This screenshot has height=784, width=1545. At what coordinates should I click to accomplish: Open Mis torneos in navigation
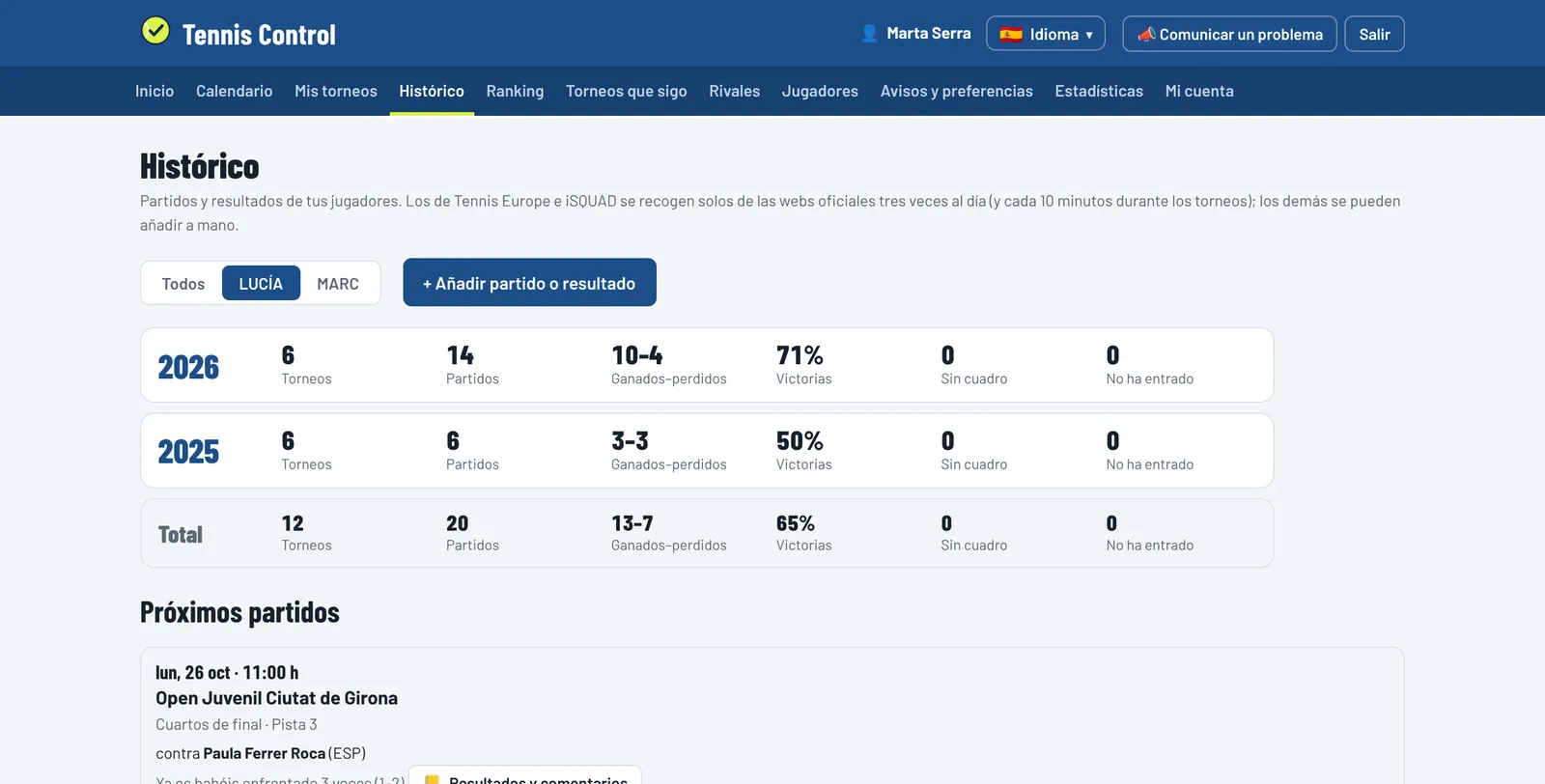pyautogui.click(x=336, y=91)
